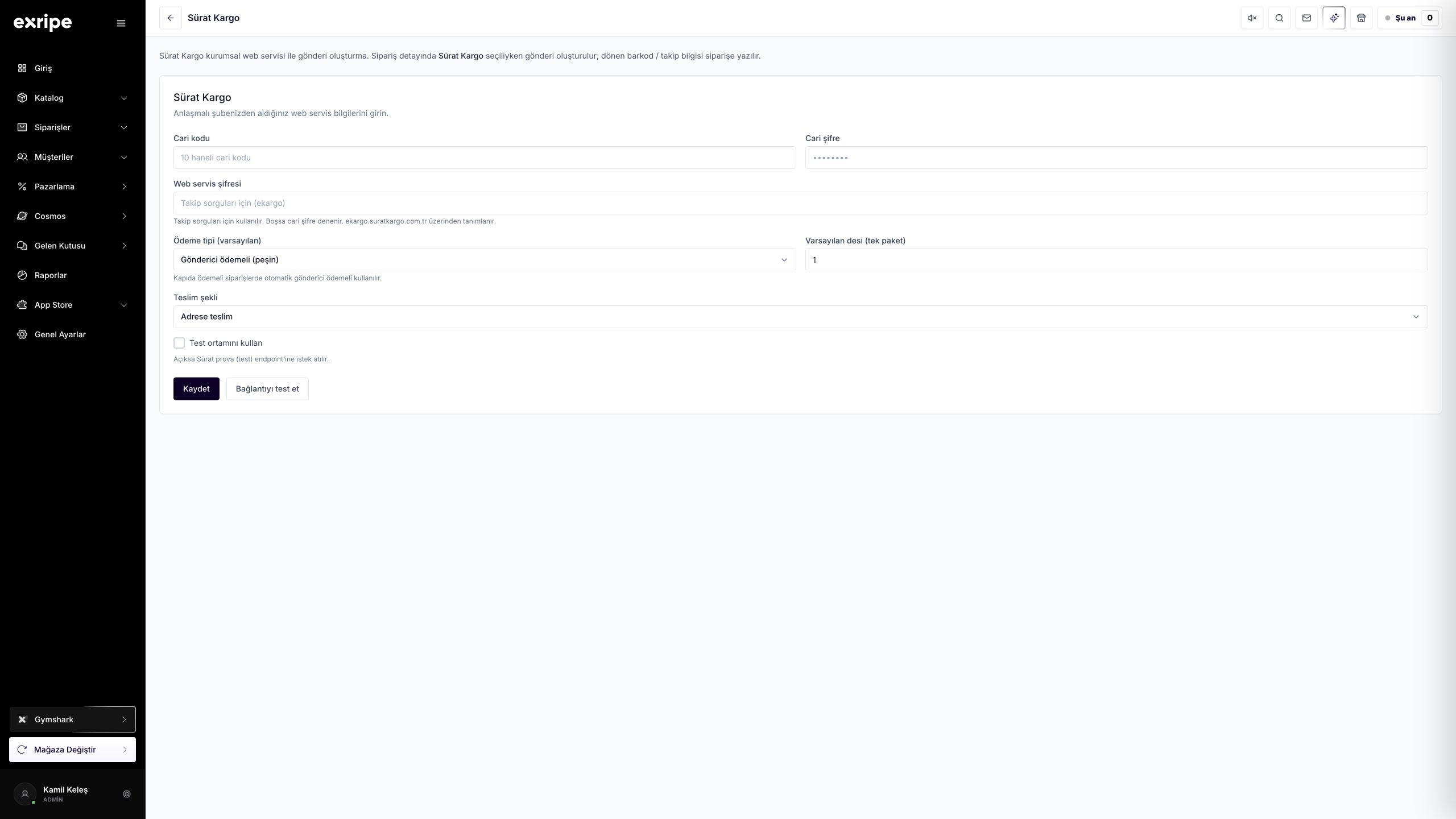
Task: Expand the Siparişler sidebar section
Action: 72,127
